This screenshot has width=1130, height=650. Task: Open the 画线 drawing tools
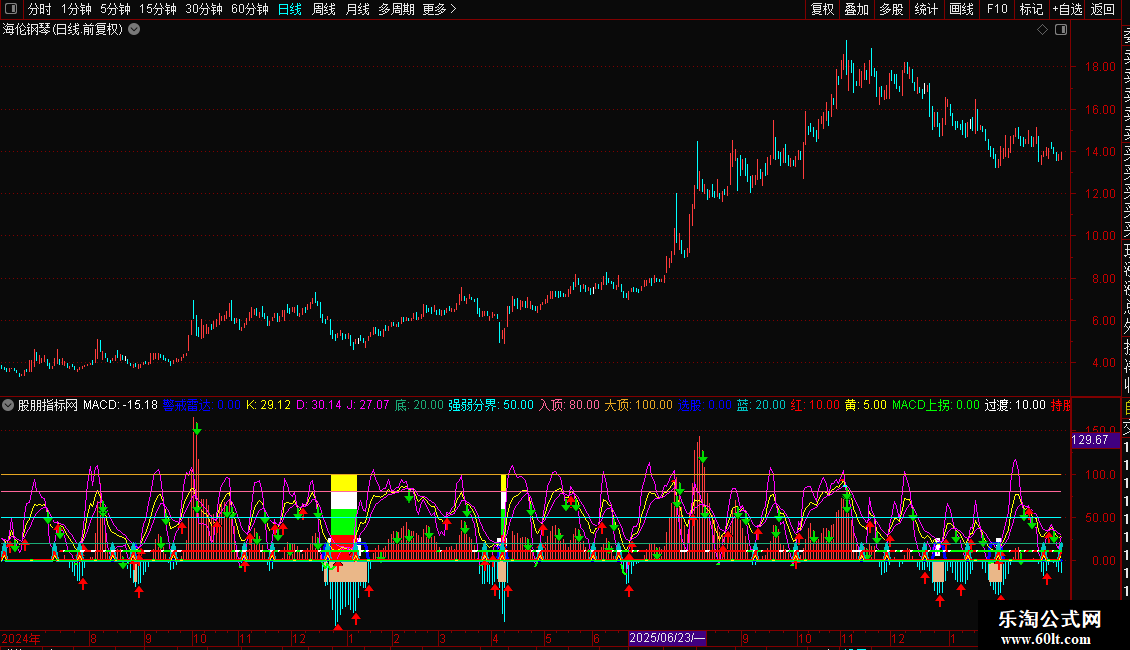tap(961, 9)
